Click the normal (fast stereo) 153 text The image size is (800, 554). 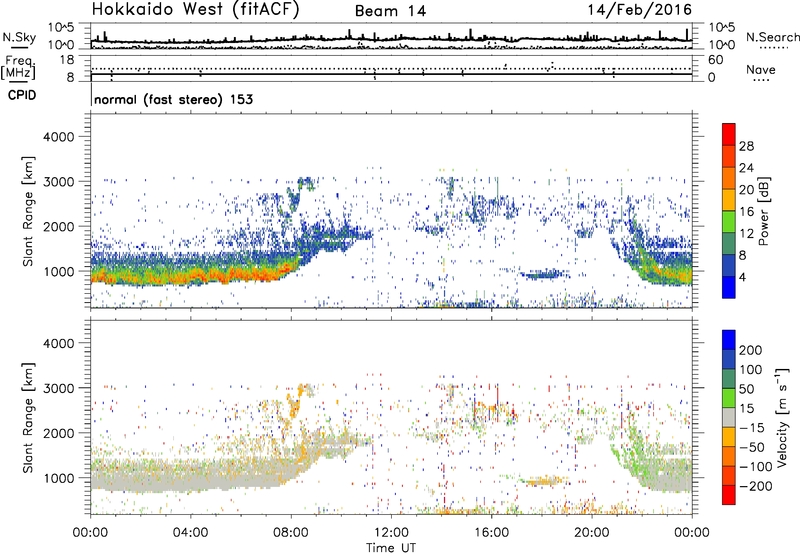coord(173,99)
